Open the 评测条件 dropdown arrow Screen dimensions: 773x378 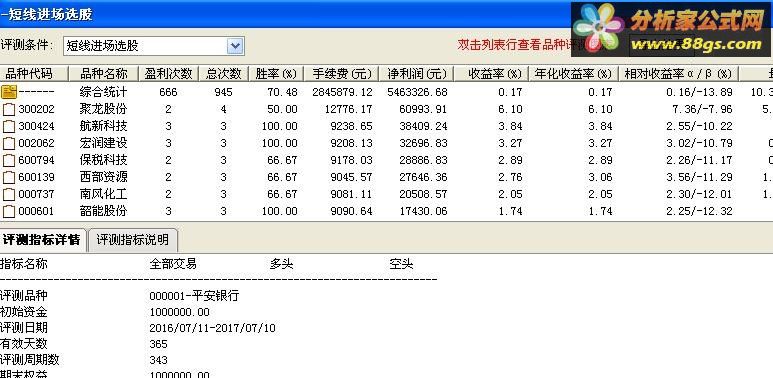pos(235,46)
